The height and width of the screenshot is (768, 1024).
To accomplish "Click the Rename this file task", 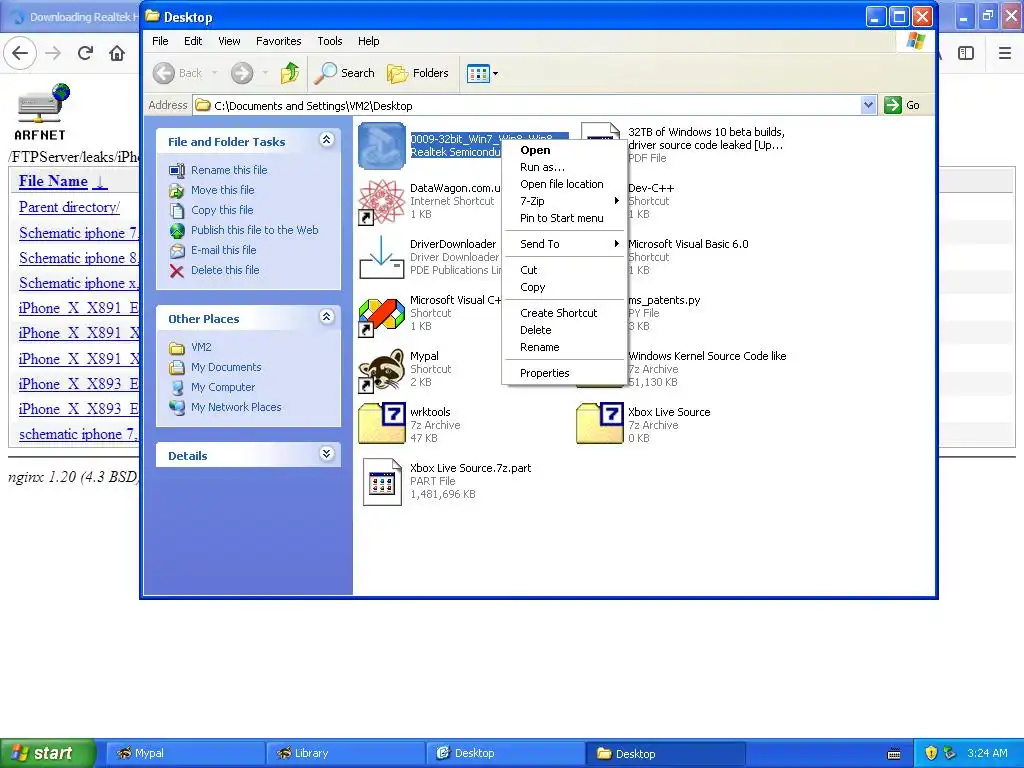I will click(229, 170).
